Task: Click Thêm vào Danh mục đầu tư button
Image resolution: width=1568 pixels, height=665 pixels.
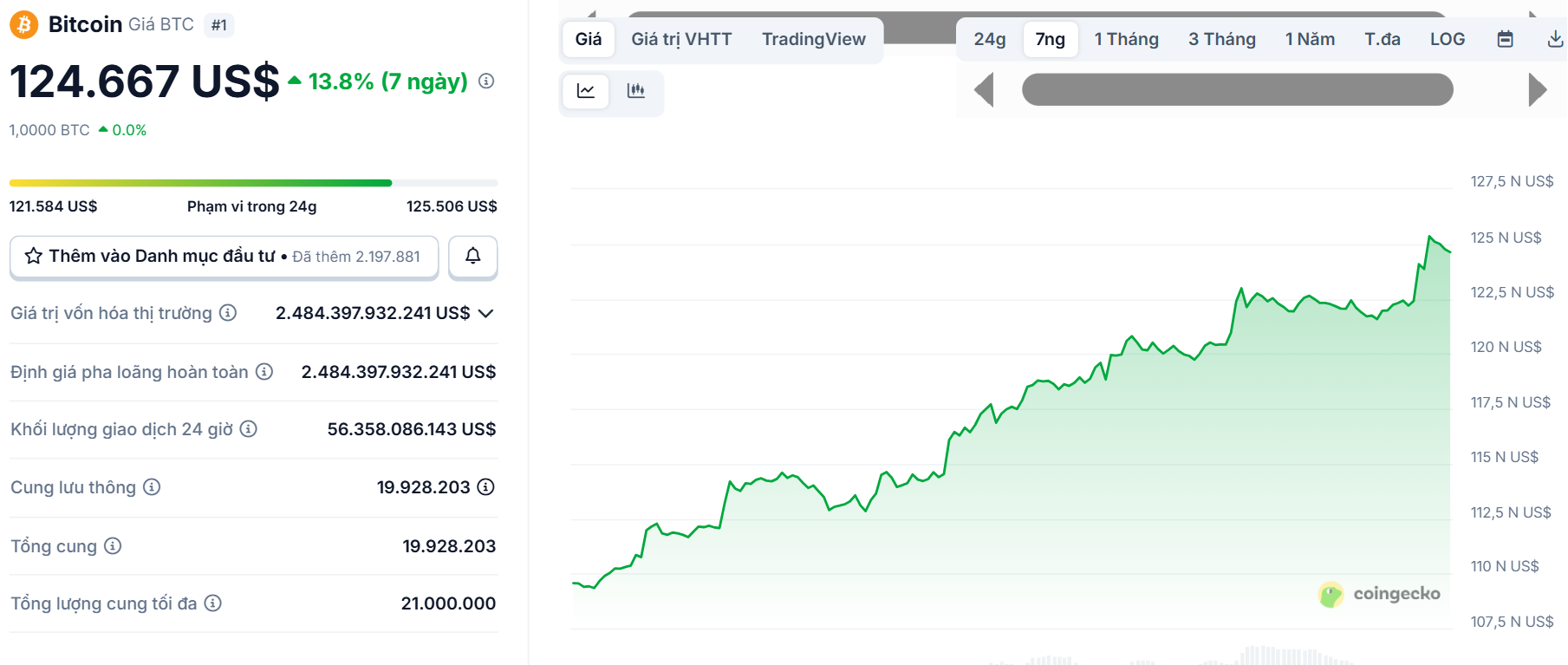Action: click(224, 257)
